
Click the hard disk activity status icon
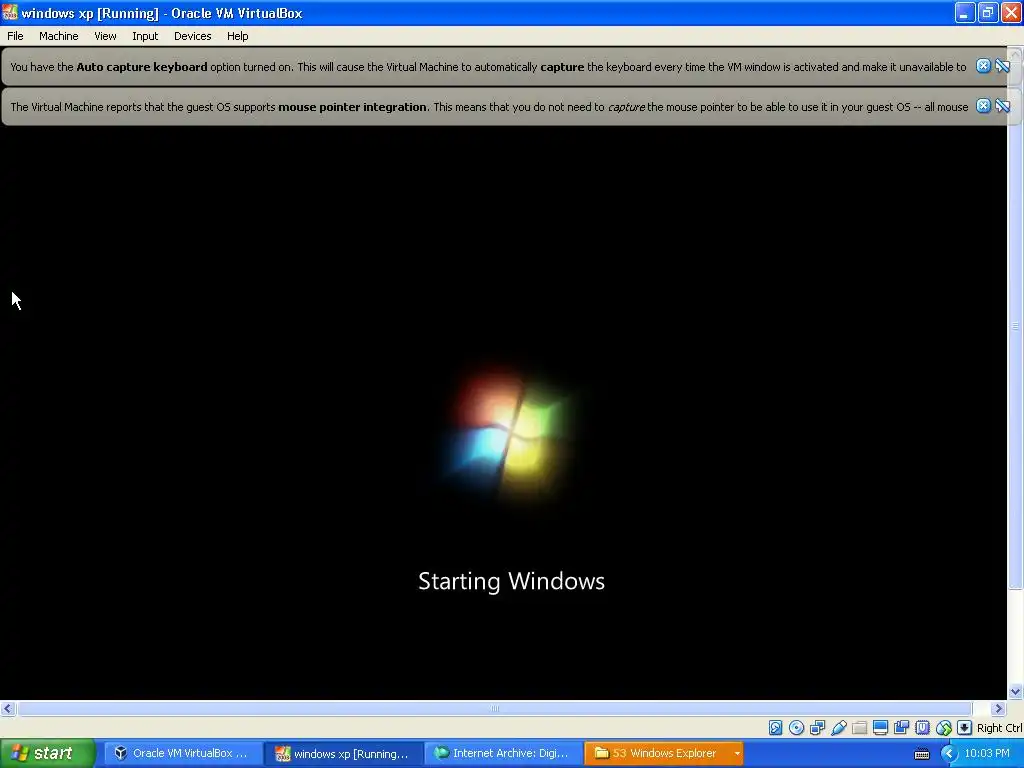pos(775,728)
